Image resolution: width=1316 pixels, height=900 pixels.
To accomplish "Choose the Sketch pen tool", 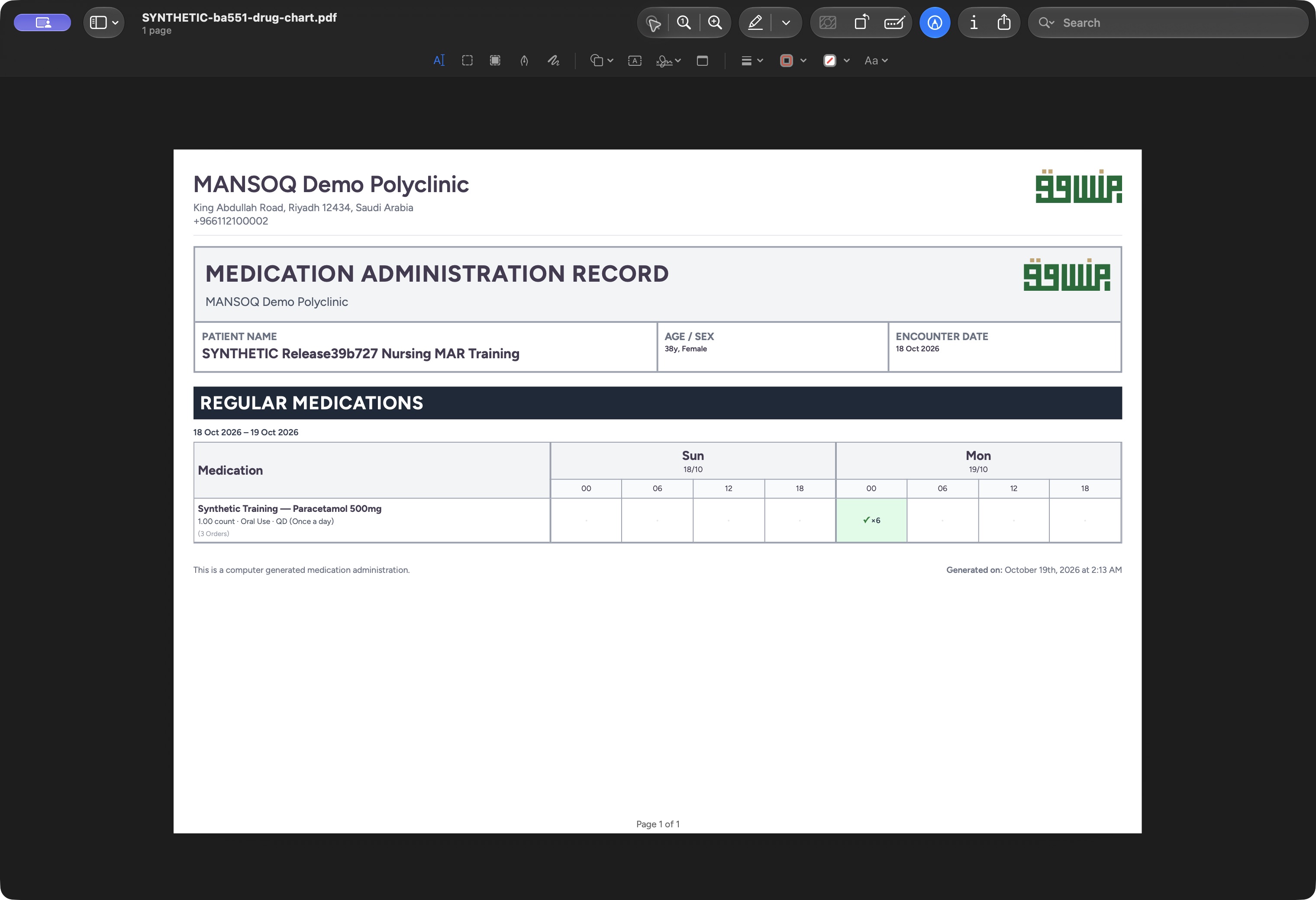I will click(x=524, y=61).
